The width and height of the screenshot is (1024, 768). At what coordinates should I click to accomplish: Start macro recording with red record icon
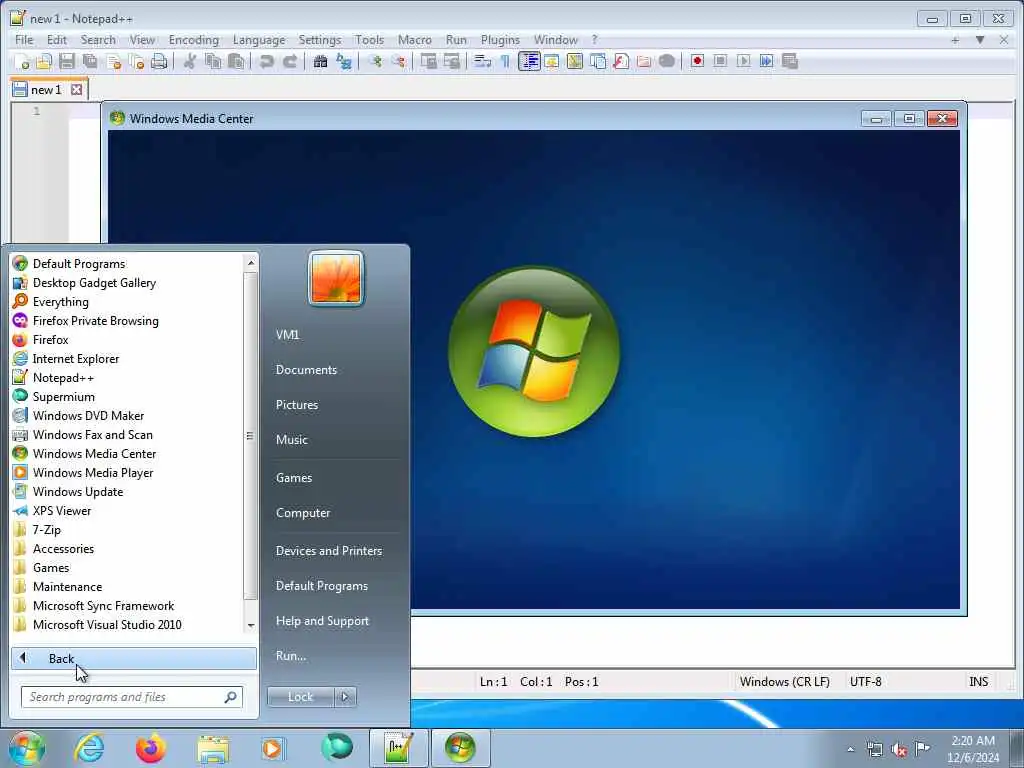click(x=697, y=61)
